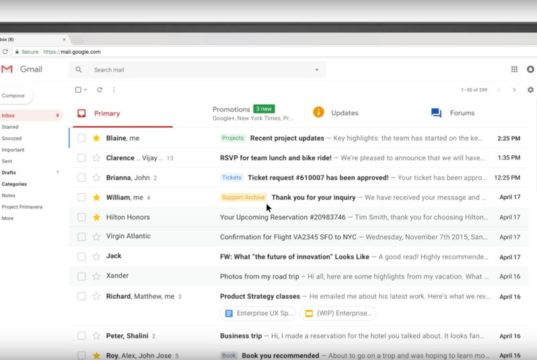Select the Clarence email checkbox
The image size is (537, 360).
pyautogui.click(x=82, y=158)
